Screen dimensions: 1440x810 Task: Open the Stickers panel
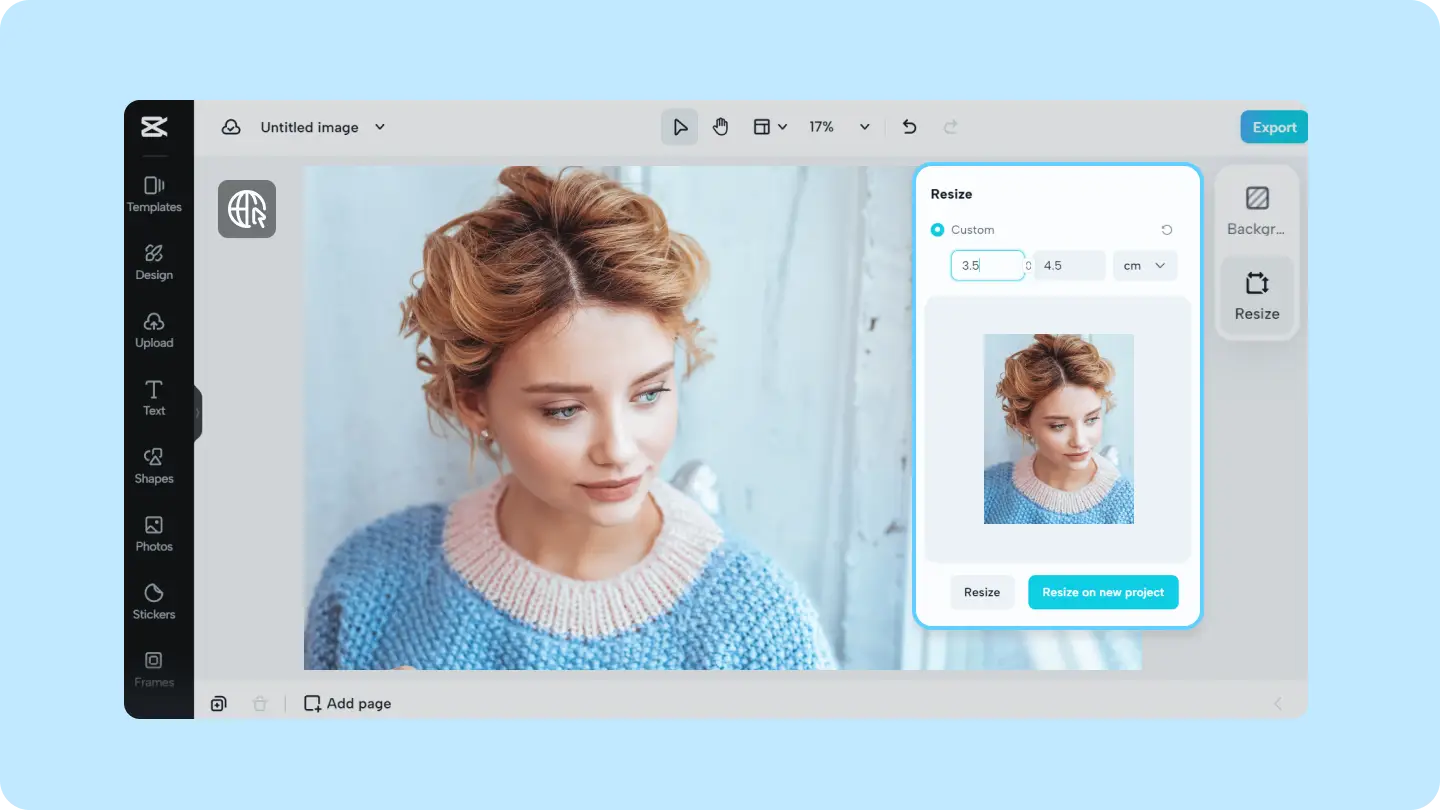pos(154,602)
